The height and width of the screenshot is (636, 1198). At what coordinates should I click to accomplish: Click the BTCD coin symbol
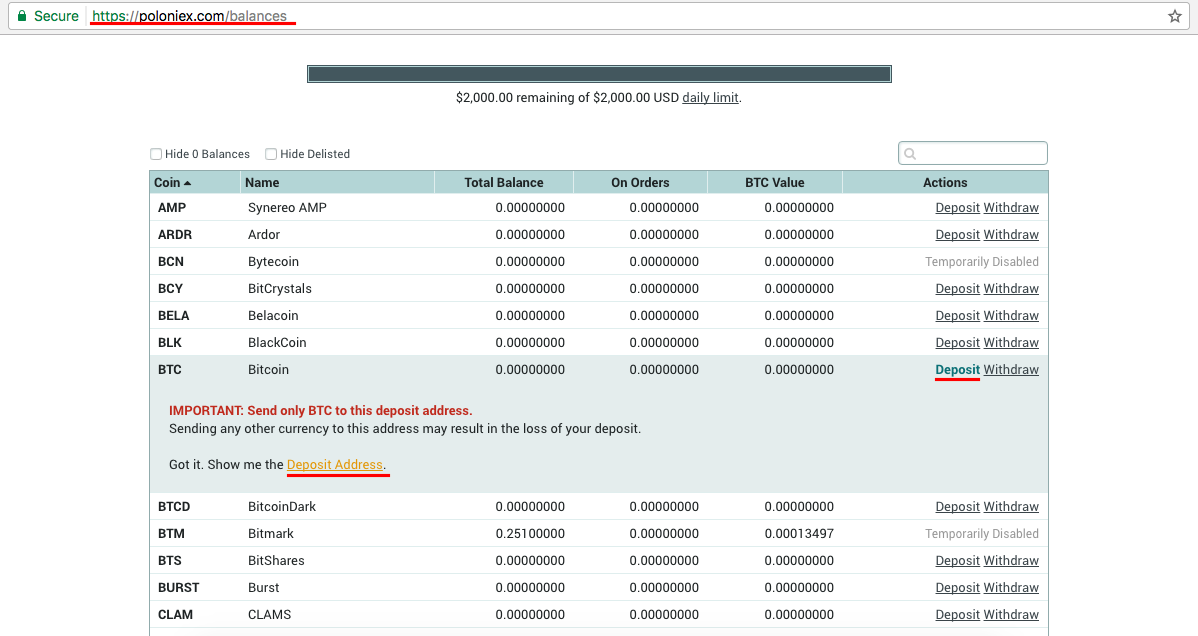[174, 507]
